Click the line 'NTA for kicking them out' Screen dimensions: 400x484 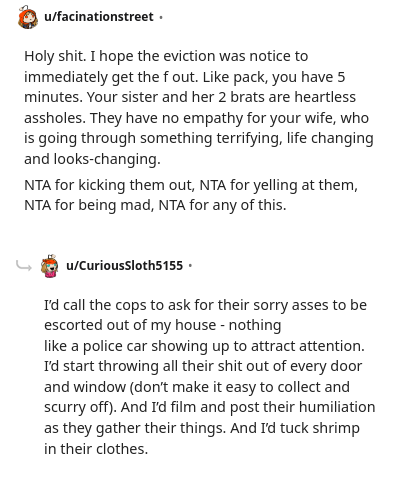191,185
